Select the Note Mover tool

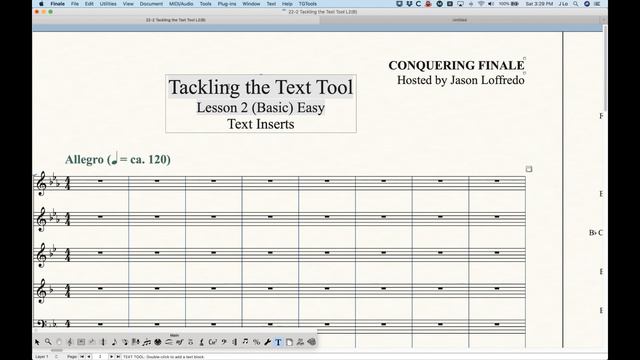point(245,342)
